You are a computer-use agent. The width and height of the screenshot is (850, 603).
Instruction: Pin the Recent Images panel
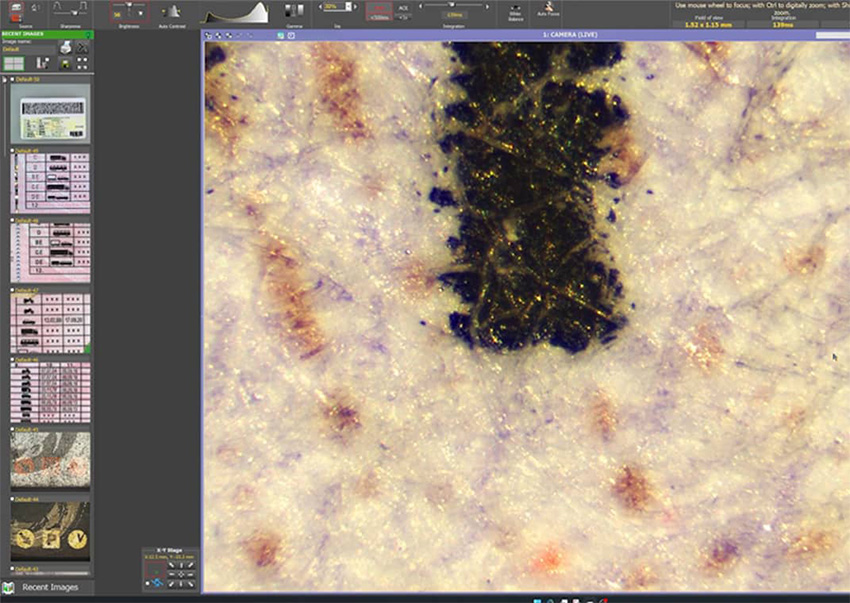coord(88,34)
